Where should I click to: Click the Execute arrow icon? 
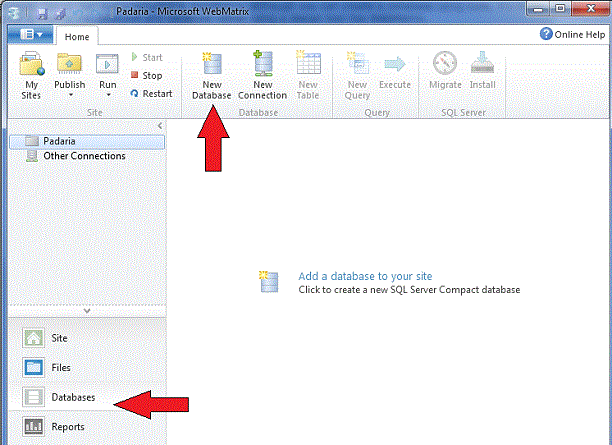click(x=395, y=64)
